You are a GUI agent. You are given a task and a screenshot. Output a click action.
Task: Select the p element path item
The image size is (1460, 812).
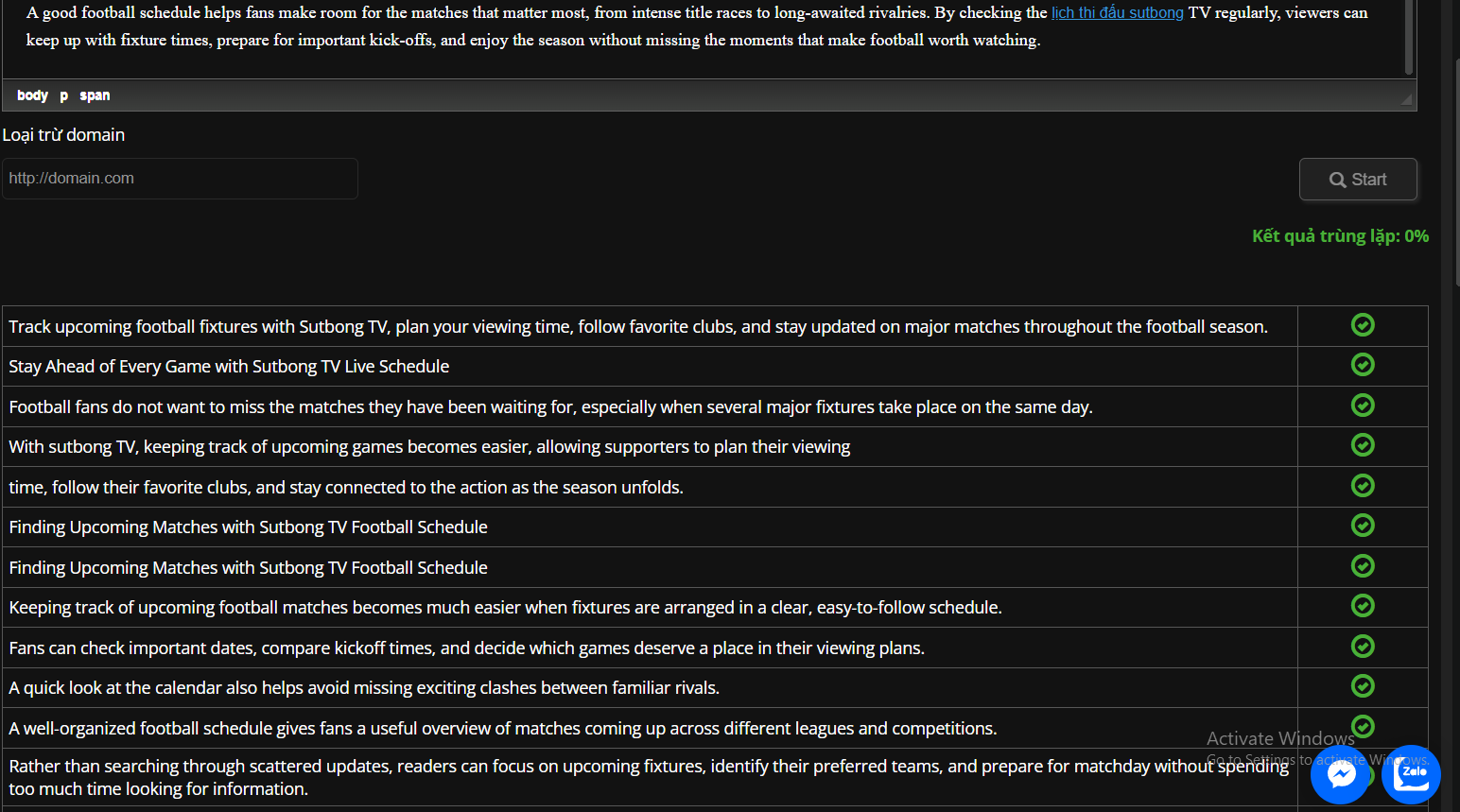(63, 95)
